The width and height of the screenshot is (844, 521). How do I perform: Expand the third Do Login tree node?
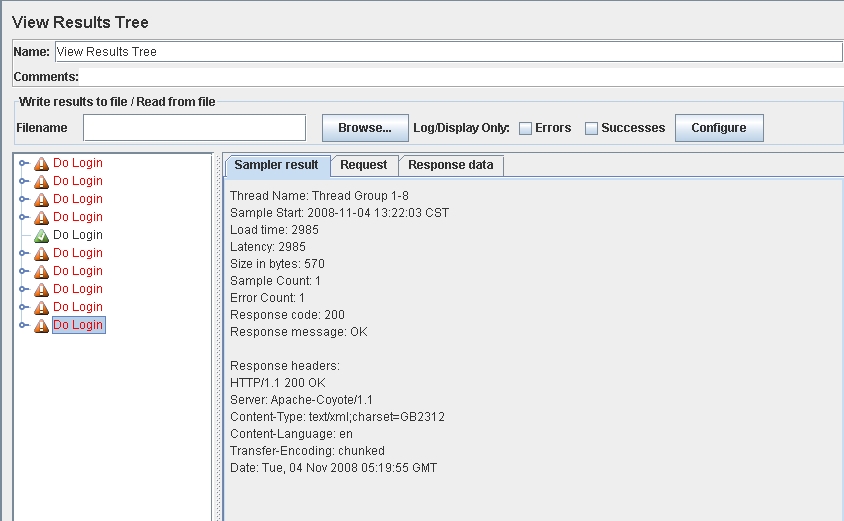[x=23, y=199]
